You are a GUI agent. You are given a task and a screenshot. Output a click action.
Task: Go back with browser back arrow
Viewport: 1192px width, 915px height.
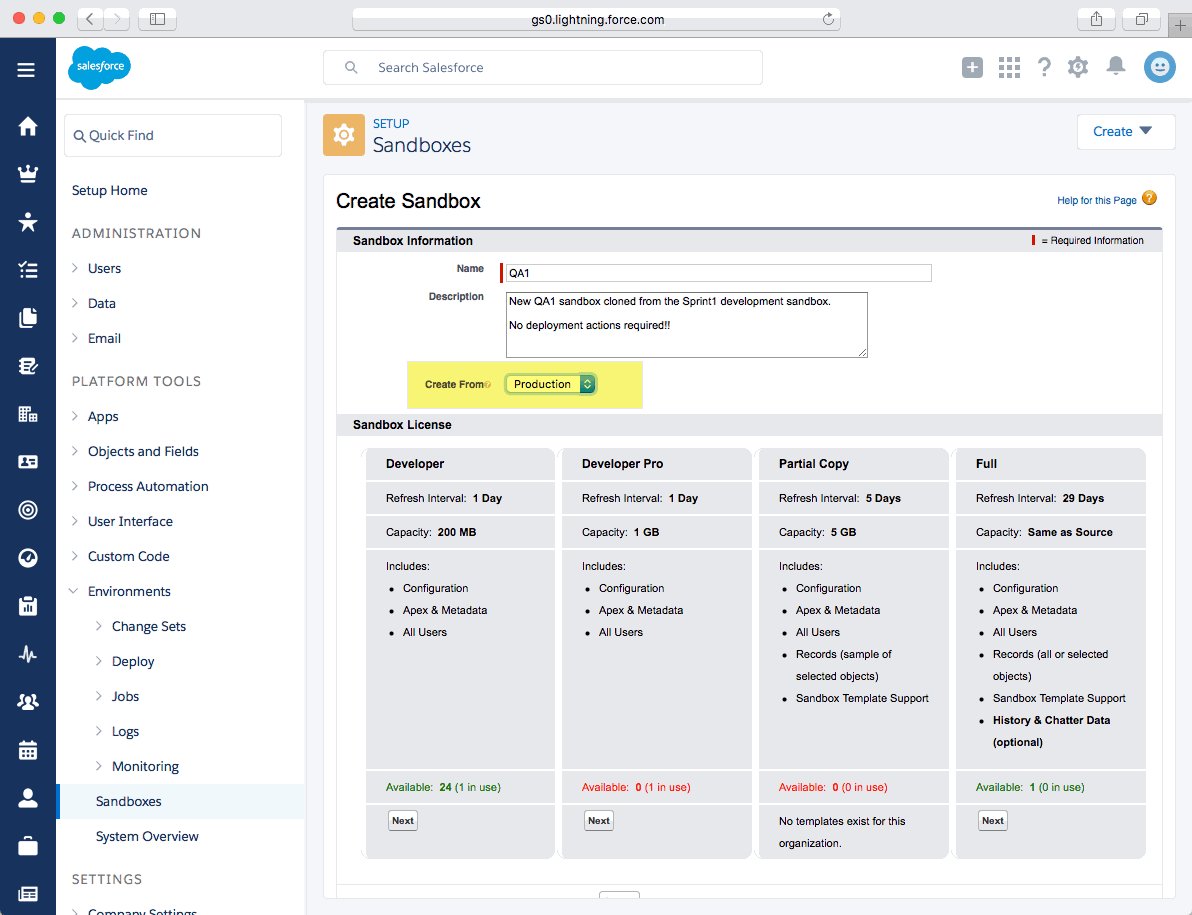pyautogui.click(x=90, y=19)
